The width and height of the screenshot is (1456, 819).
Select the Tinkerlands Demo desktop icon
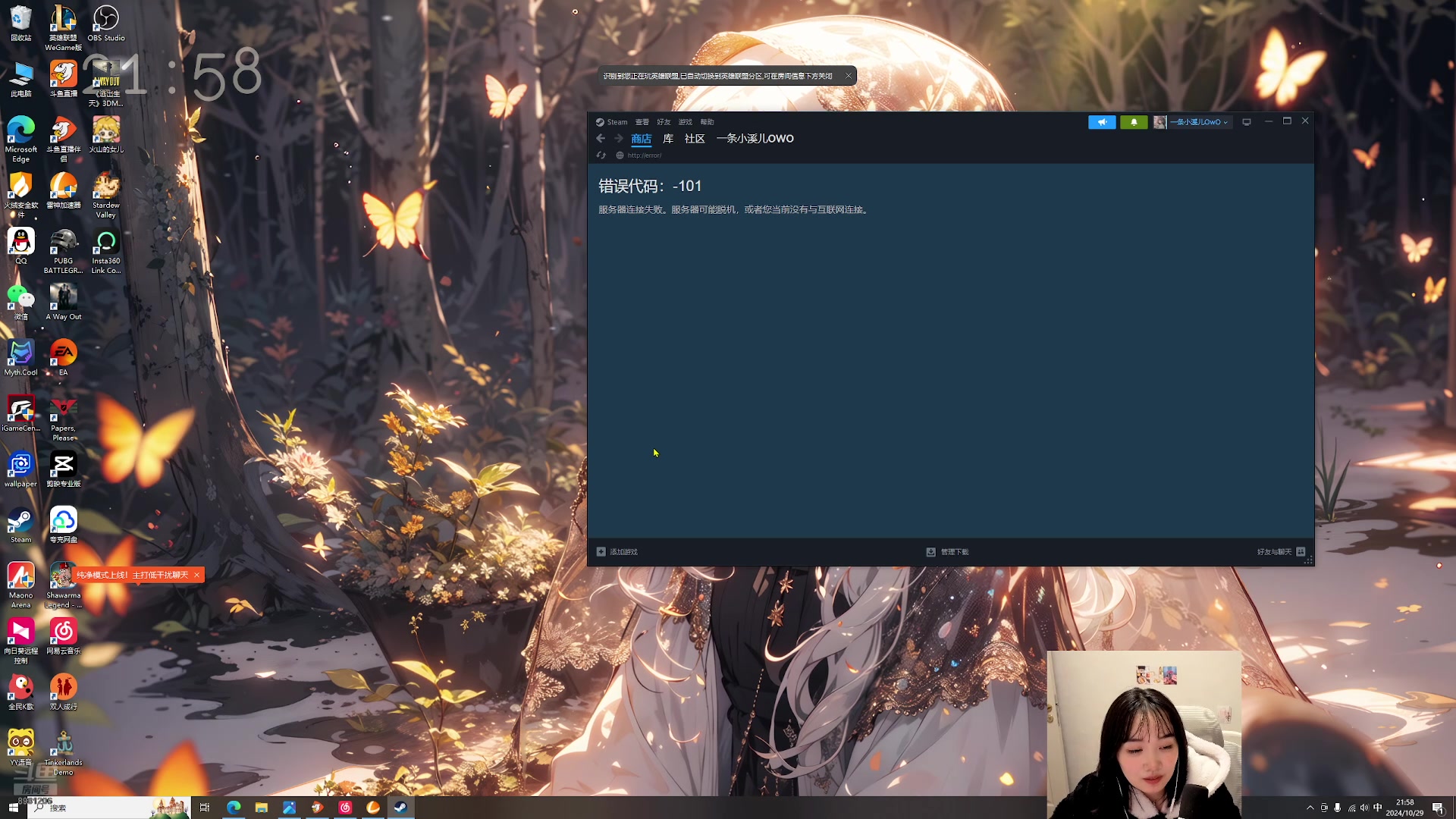pyautogui.click(x=64, y=753)
